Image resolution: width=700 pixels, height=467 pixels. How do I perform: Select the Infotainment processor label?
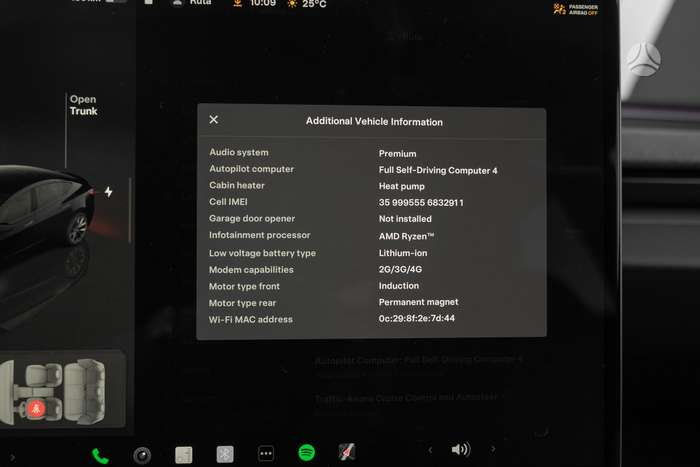259,235
